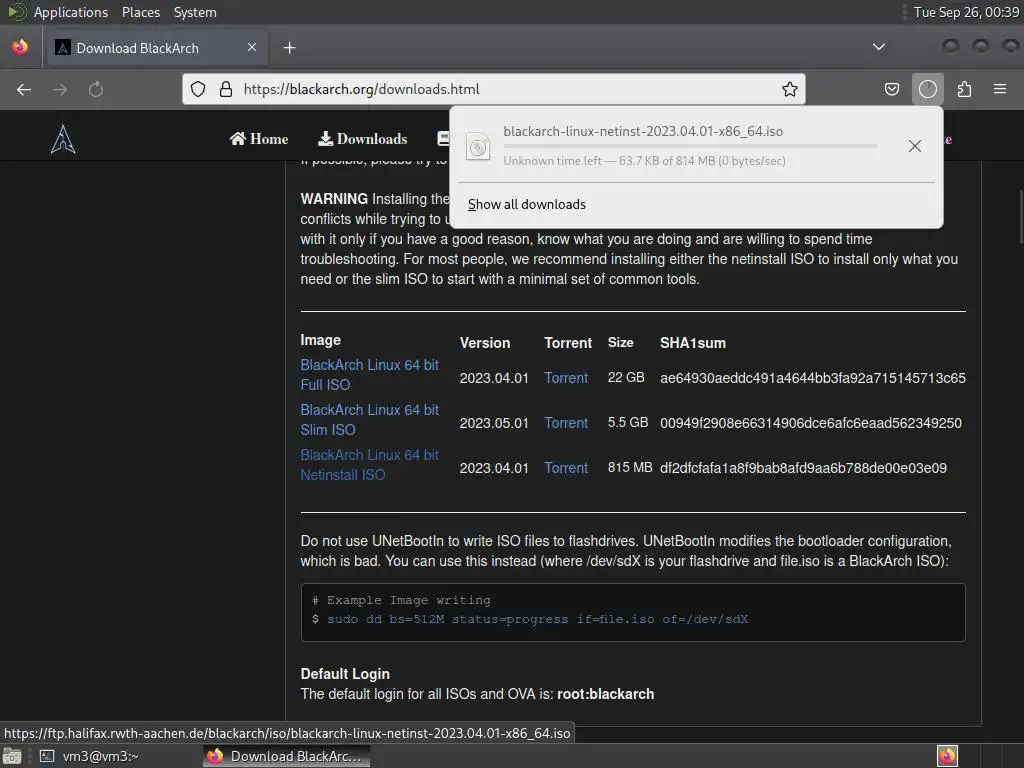Select Download BlackArch window in taskbar

pyautogui.click(x=286, y=756)
